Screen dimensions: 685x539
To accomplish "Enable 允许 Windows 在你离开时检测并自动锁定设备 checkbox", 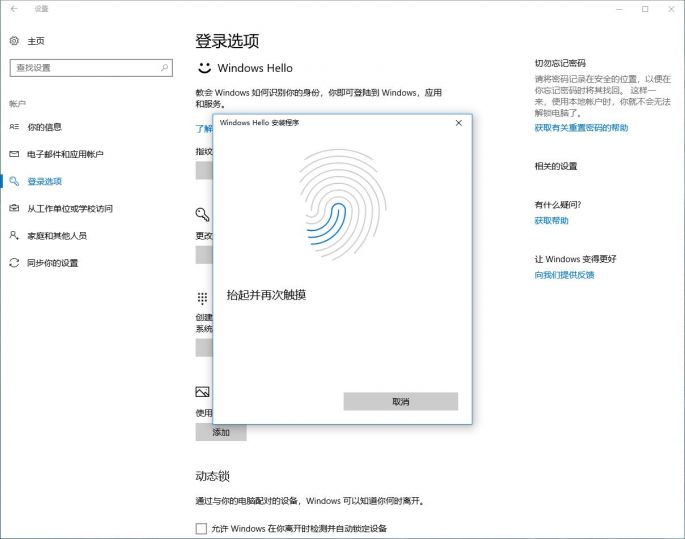I will (201, 529).
